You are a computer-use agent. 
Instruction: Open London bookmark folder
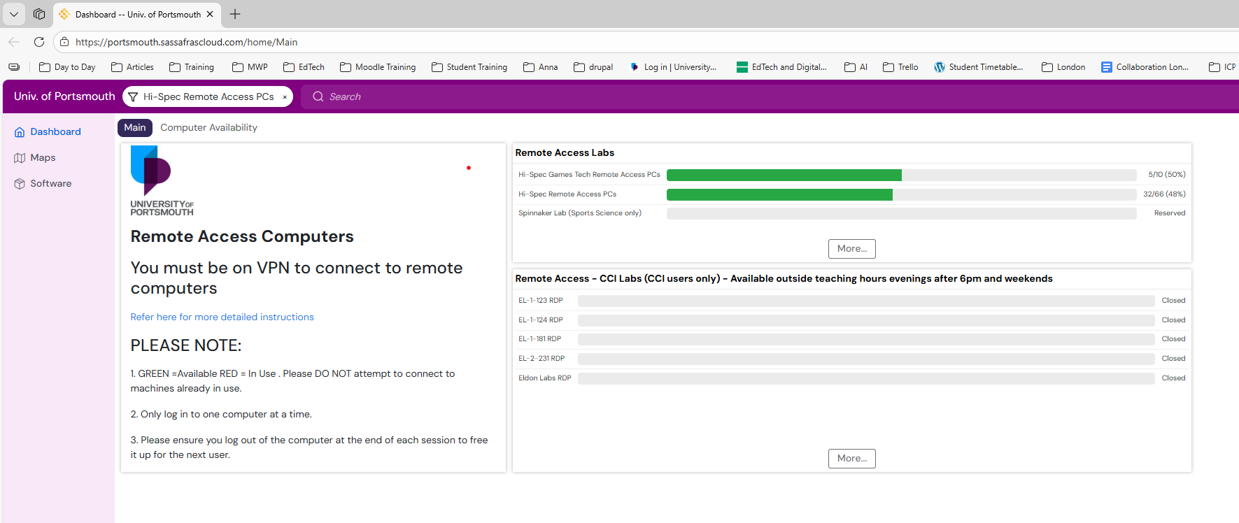1063,67
